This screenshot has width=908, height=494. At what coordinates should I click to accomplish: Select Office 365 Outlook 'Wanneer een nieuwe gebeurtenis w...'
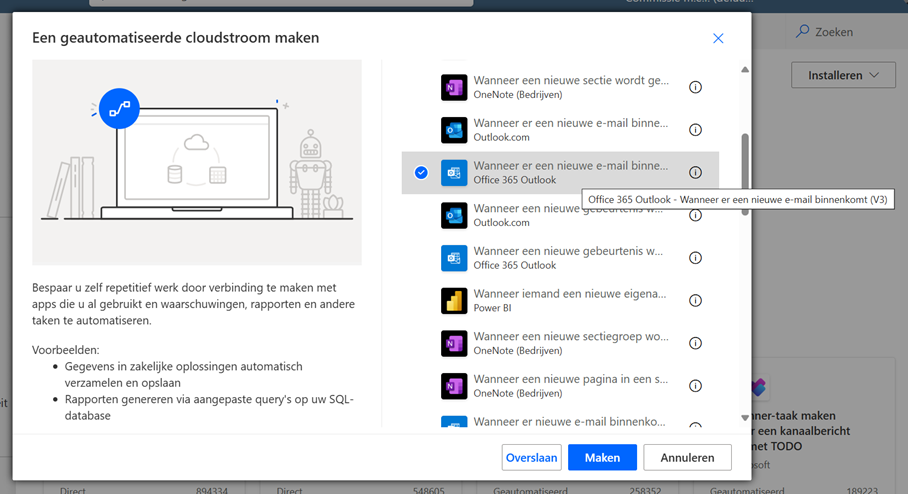click(x=561, y=258)
